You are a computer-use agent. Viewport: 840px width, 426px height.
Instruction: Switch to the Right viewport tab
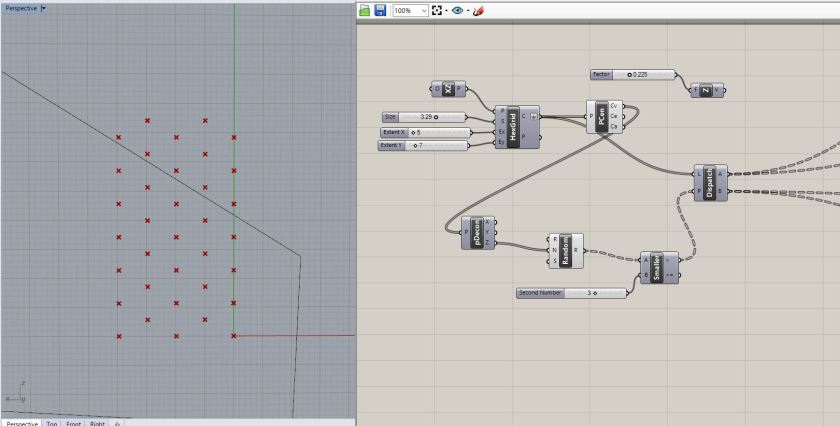[x=98, y=422]
